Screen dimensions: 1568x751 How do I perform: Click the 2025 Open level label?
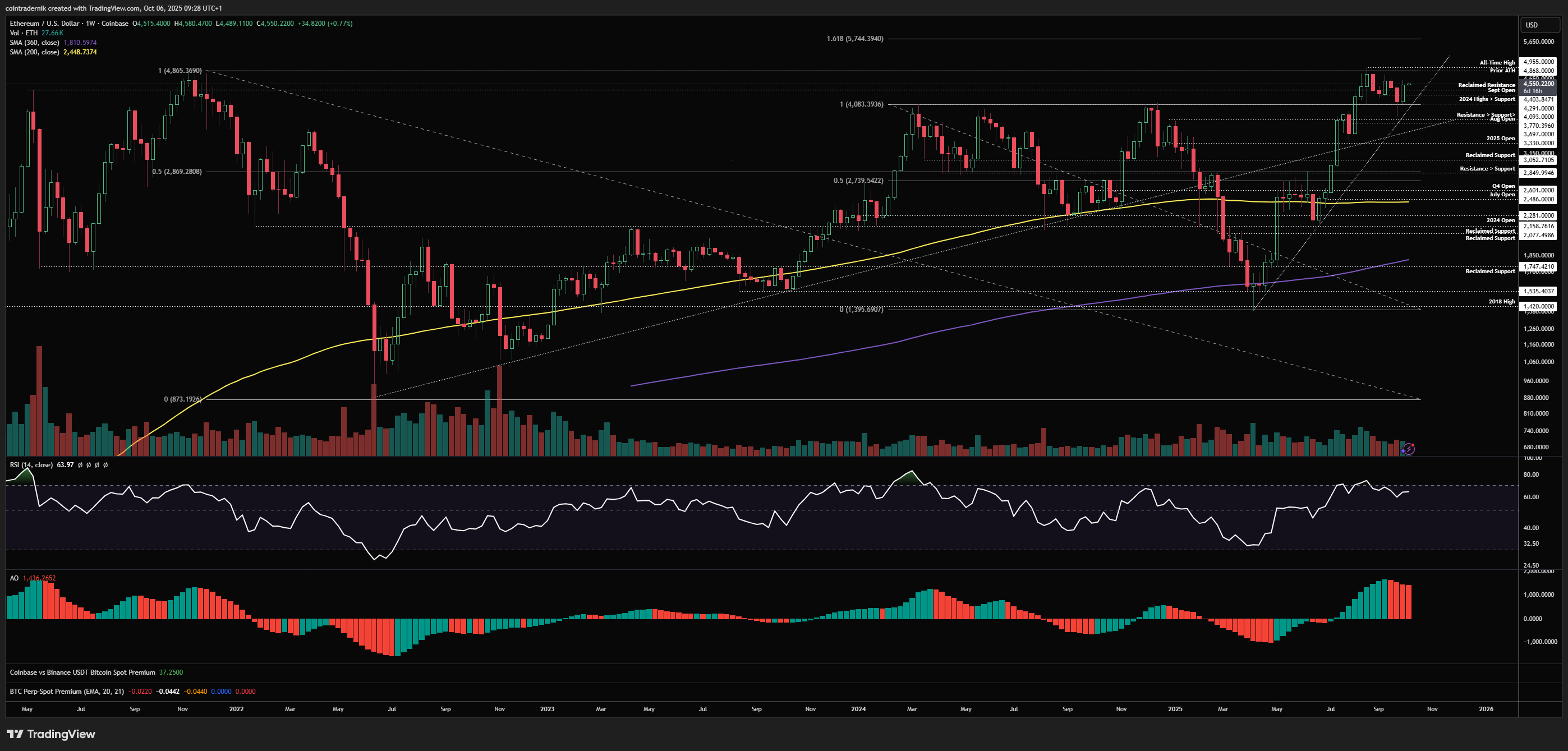pyautogui.click(x=1500, y=139)
